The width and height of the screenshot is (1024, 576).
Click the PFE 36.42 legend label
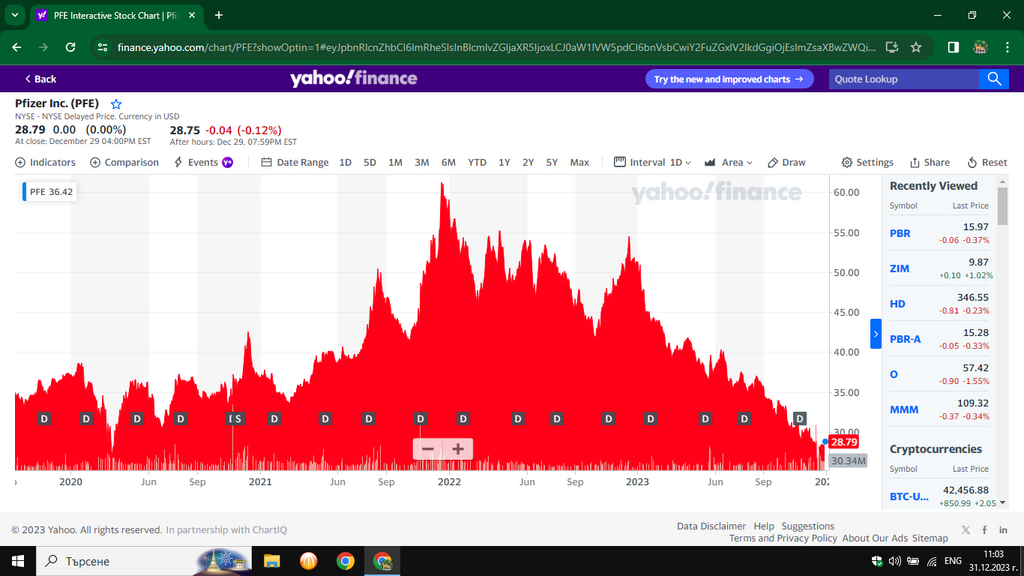[x=50, y=191]
